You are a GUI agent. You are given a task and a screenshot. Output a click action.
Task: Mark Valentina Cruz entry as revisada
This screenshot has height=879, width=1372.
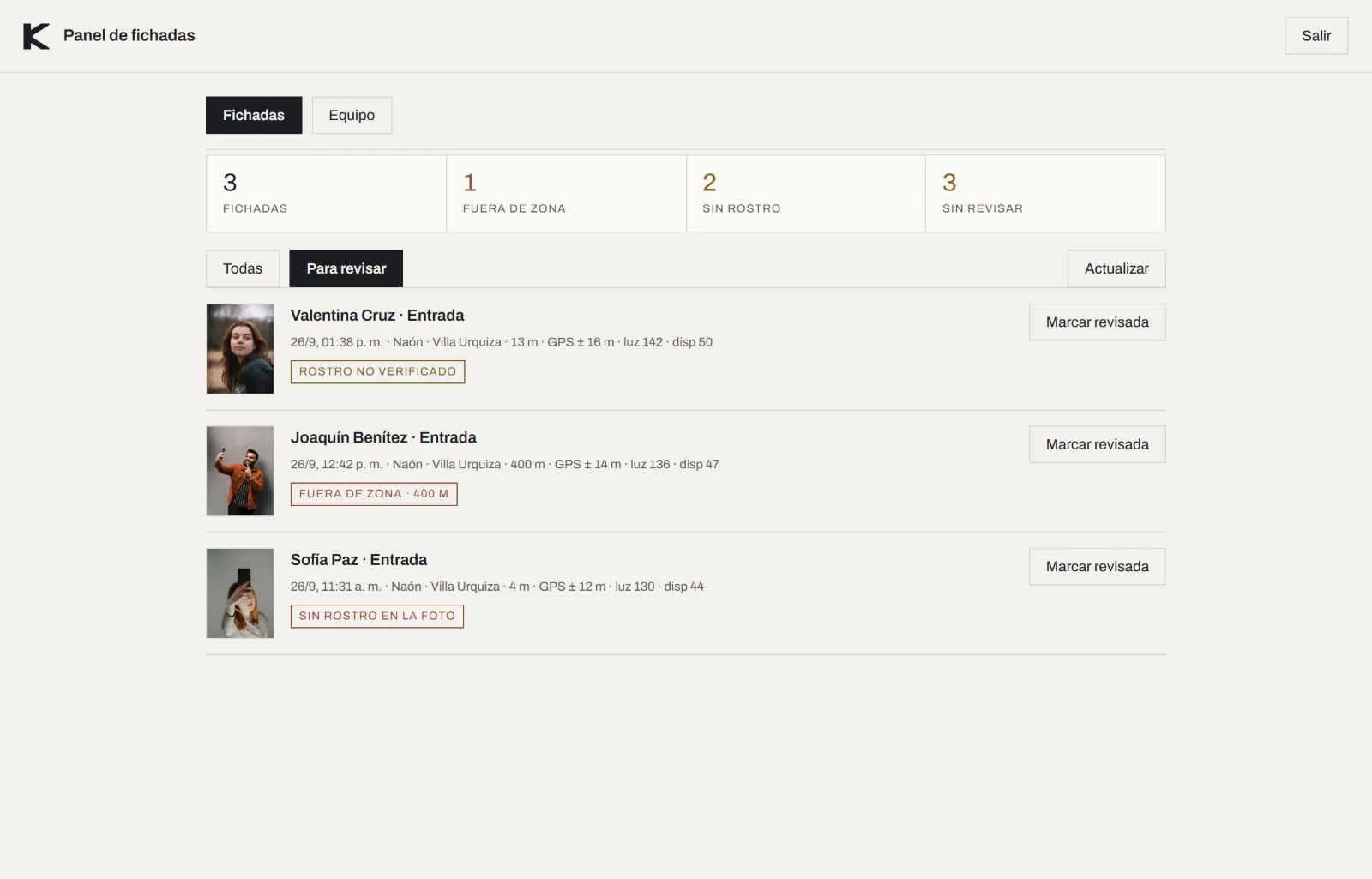1098,322
